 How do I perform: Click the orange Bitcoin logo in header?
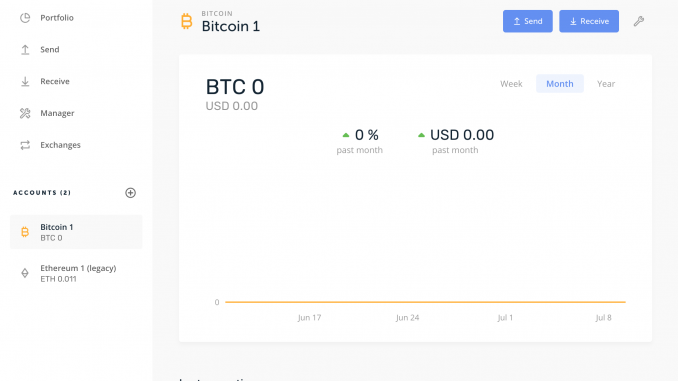tap(186, 21)
